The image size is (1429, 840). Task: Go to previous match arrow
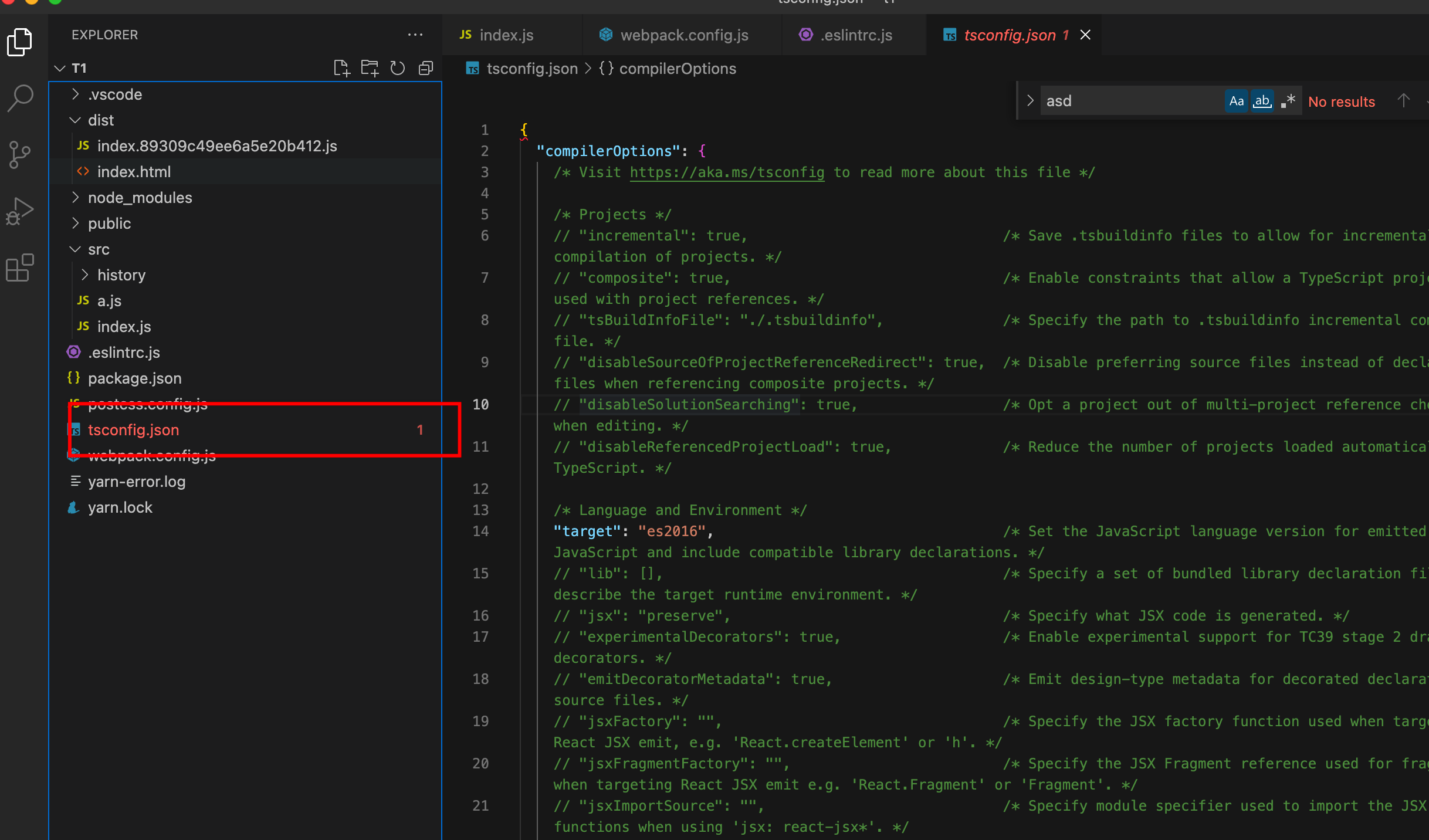point(1403,101)
